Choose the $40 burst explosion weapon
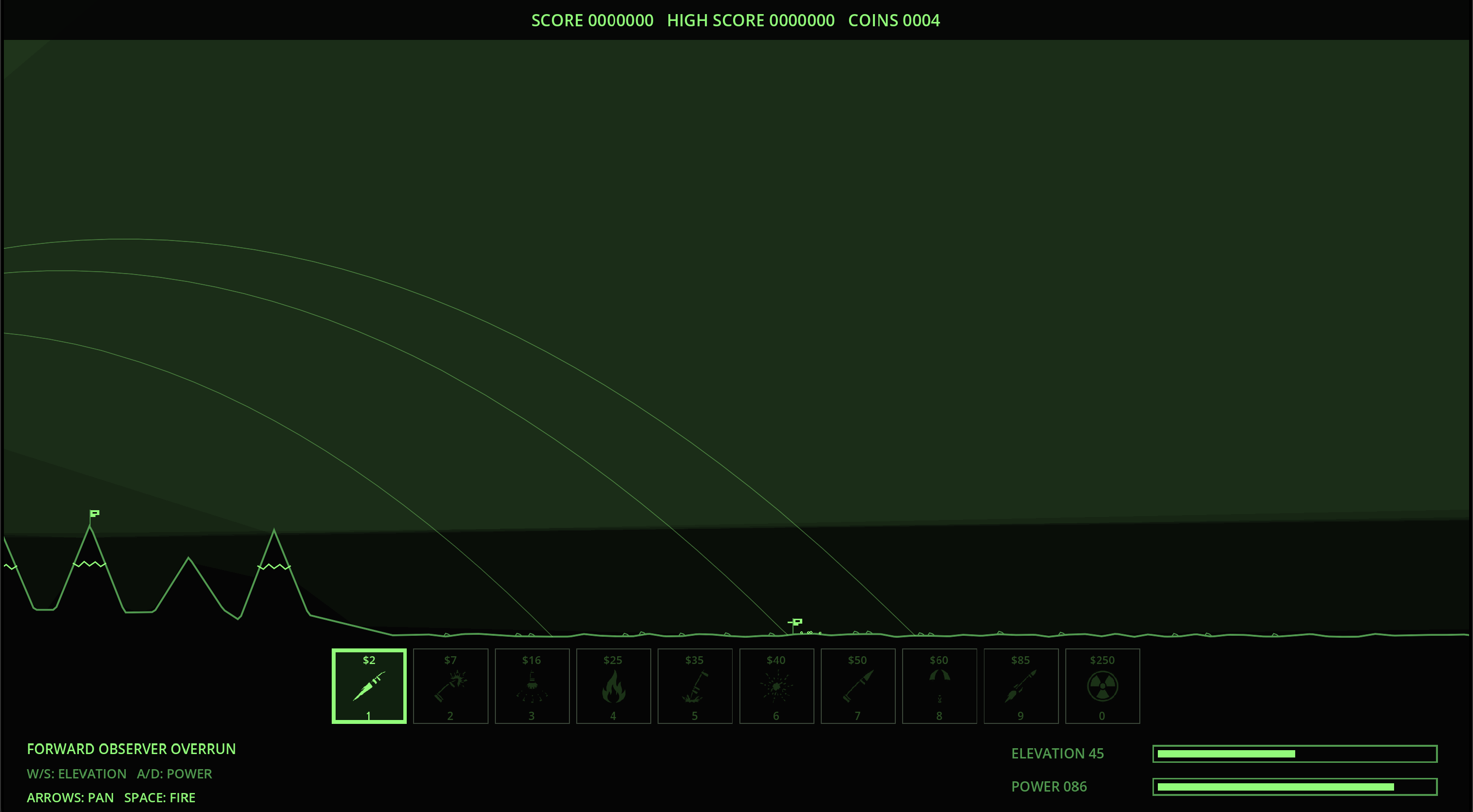1473x812 pixels. pos(776,686)
